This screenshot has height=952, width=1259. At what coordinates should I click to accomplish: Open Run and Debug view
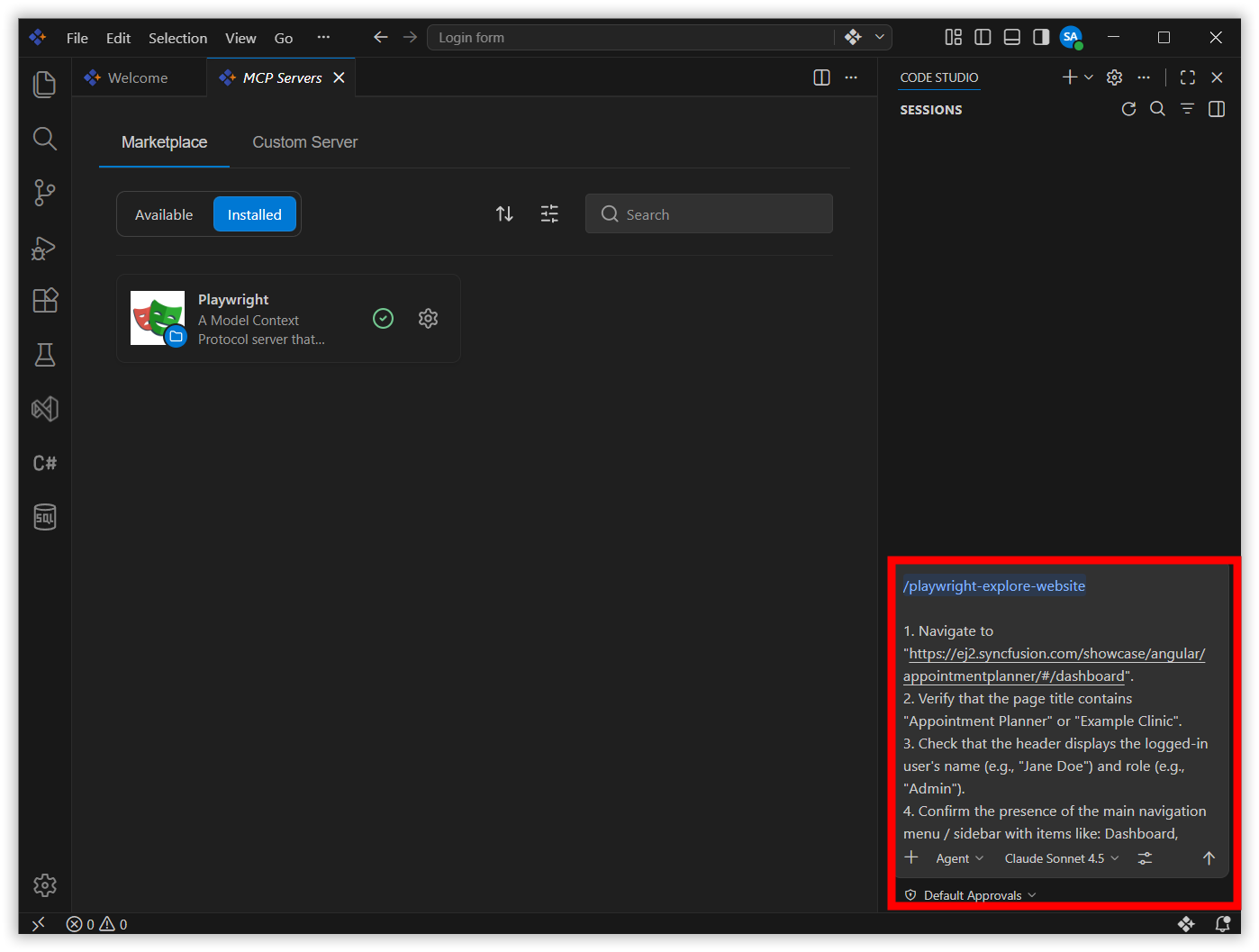(x=44, y=248)
